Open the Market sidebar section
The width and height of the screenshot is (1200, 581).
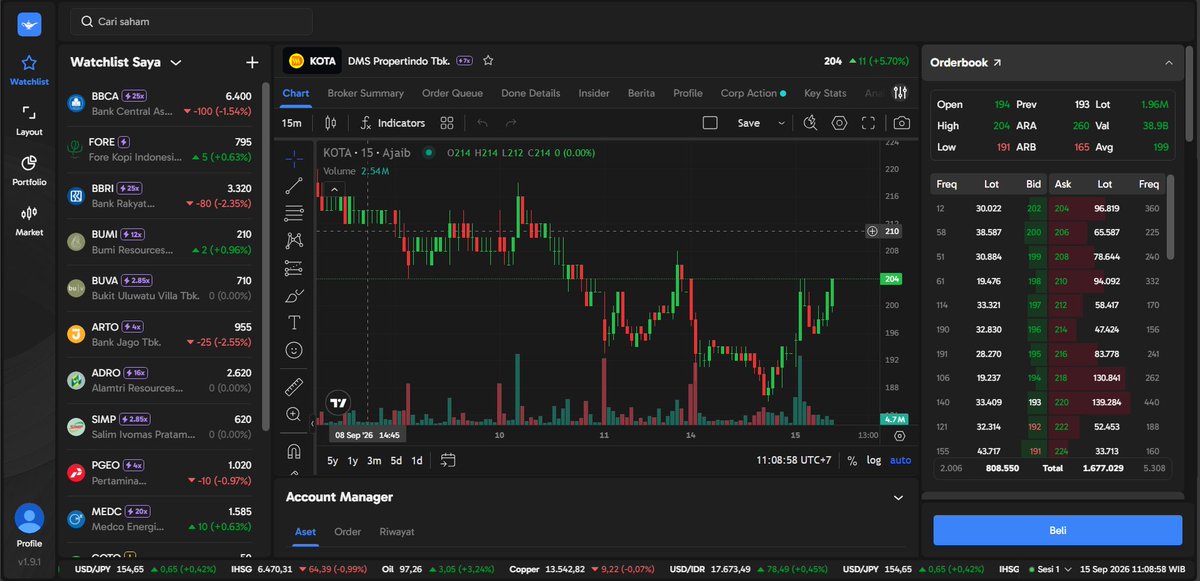pyautogui.click(x=29, y=220)
